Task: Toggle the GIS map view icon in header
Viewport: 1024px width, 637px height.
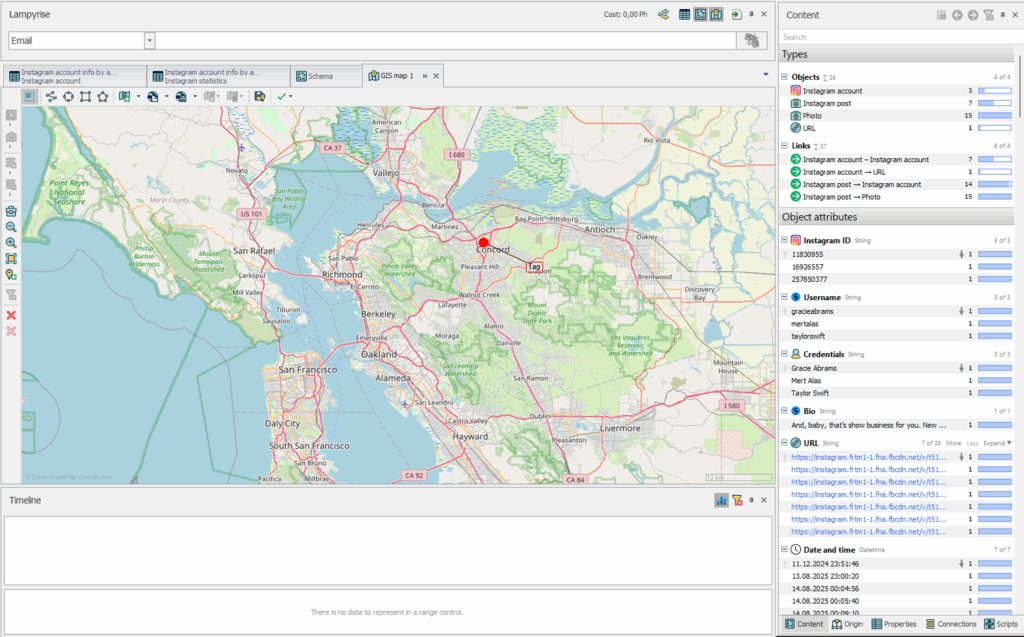Action: tap(716, 14)
